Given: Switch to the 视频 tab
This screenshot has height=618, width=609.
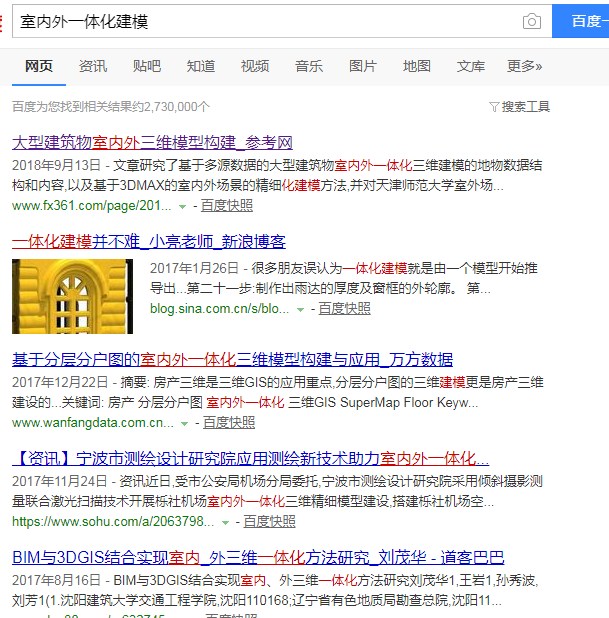Looking at the screenshot, I should click(x=255, y=66).
